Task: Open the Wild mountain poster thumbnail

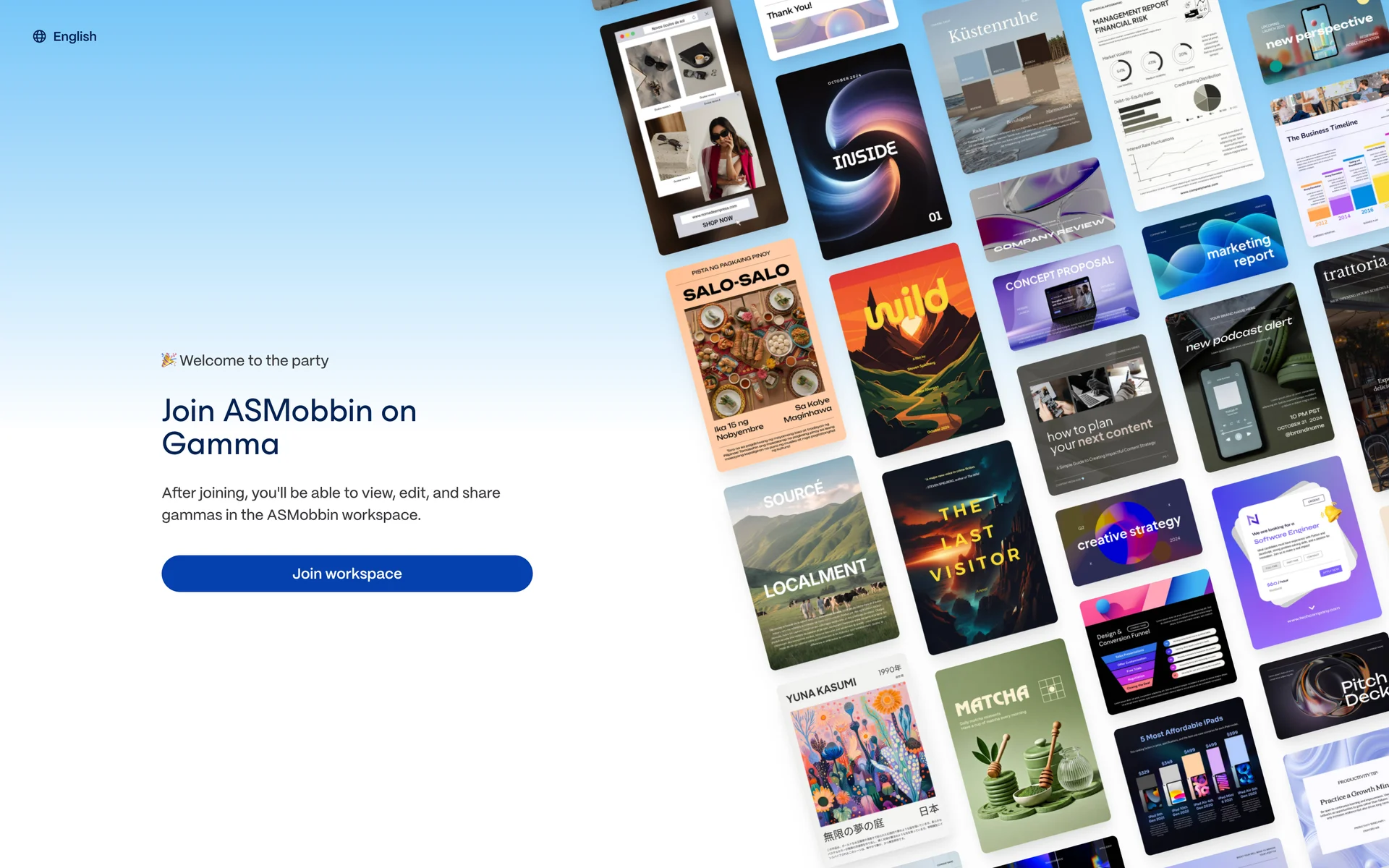Action: click(917, 350)
